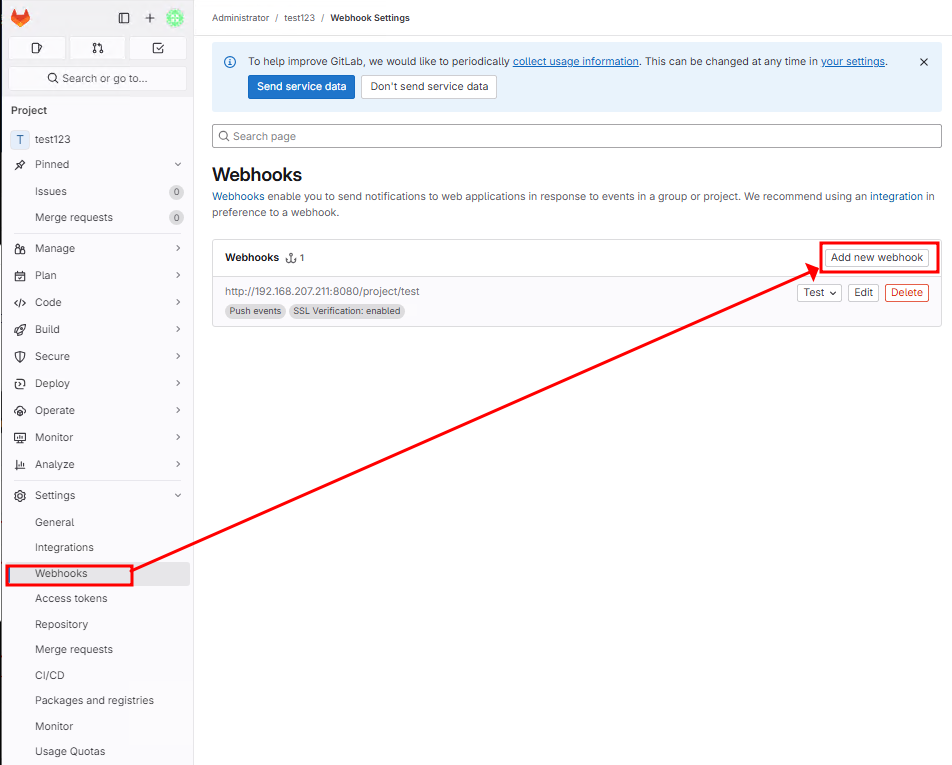The image size is (952, 765).
Task: Click Don't send service data button
Action: [x=429, y=87]
